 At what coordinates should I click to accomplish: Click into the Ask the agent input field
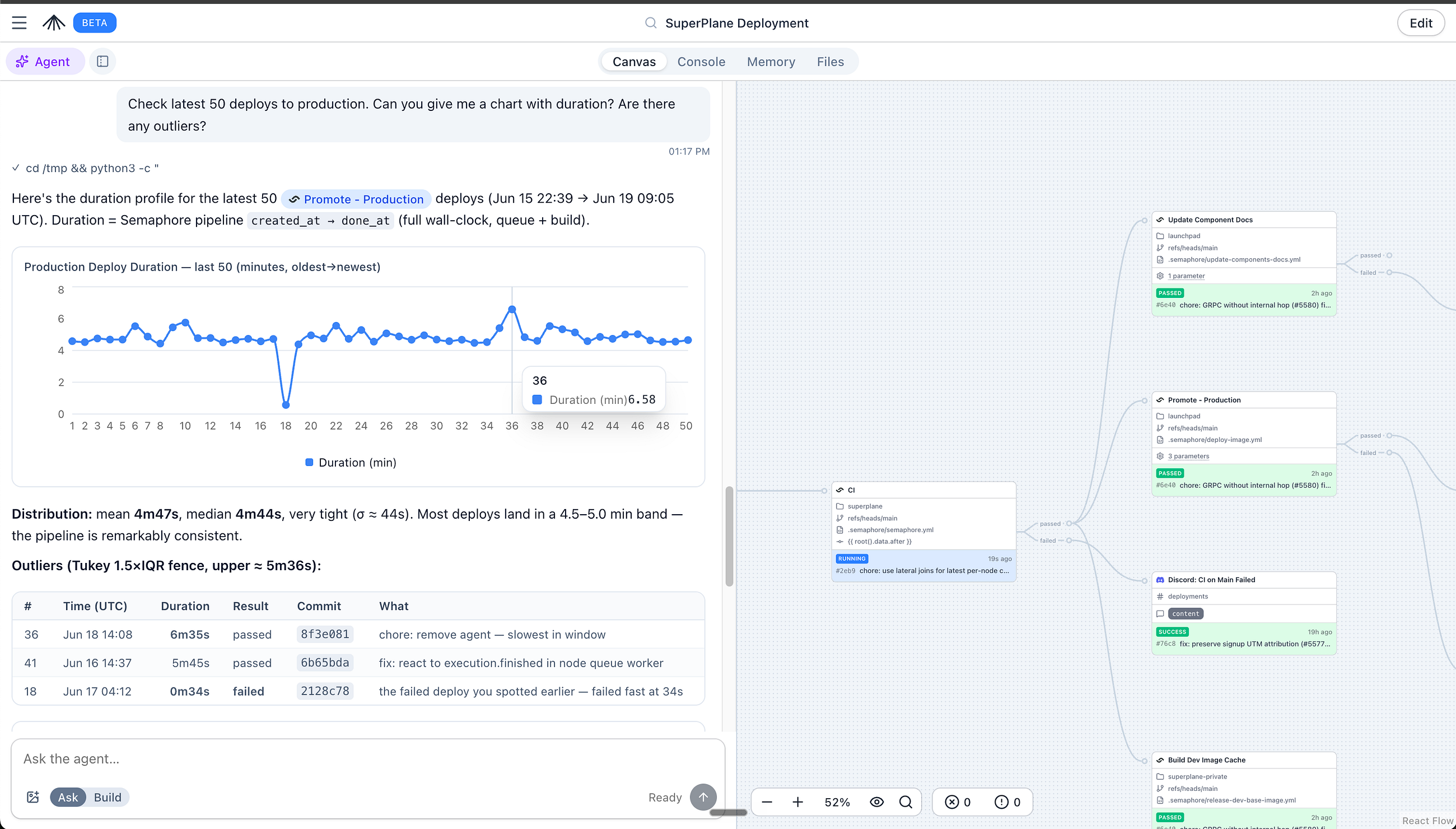coord(368,759)
